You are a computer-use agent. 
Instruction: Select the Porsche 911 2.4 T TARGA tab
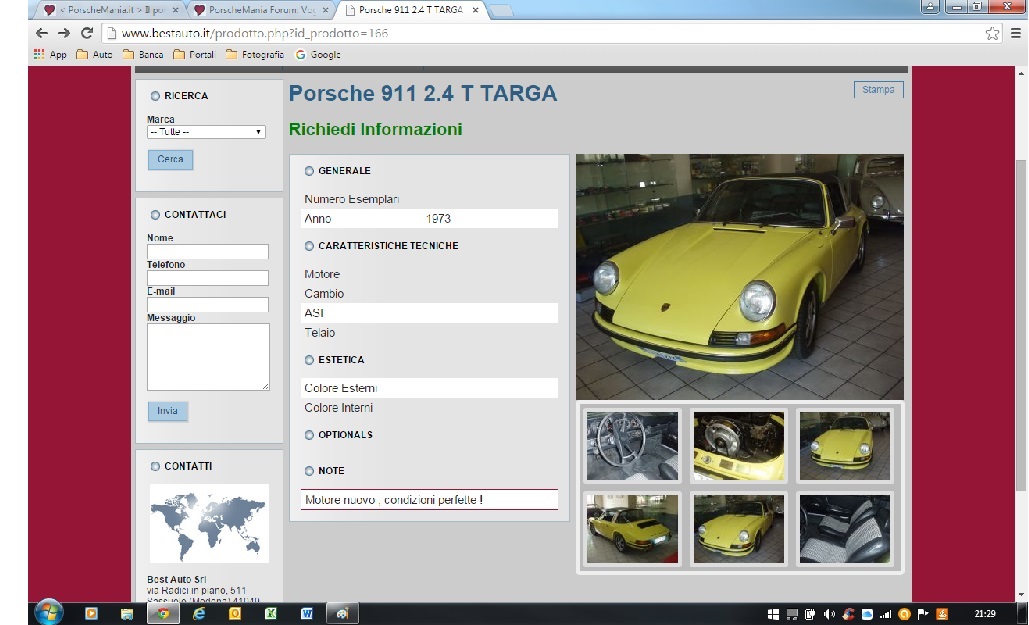[408, 10]
